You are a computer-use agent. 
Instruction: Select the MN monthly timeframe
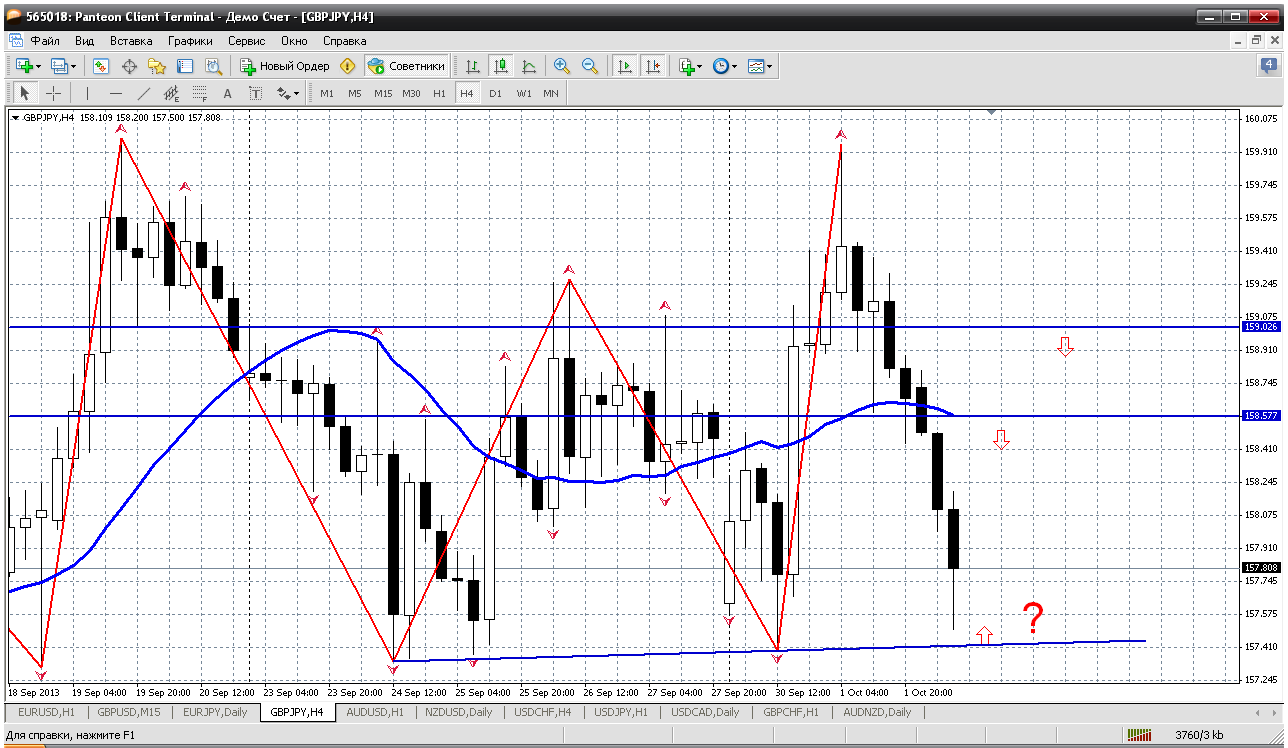pyautogui.click(x=551, y=93)
